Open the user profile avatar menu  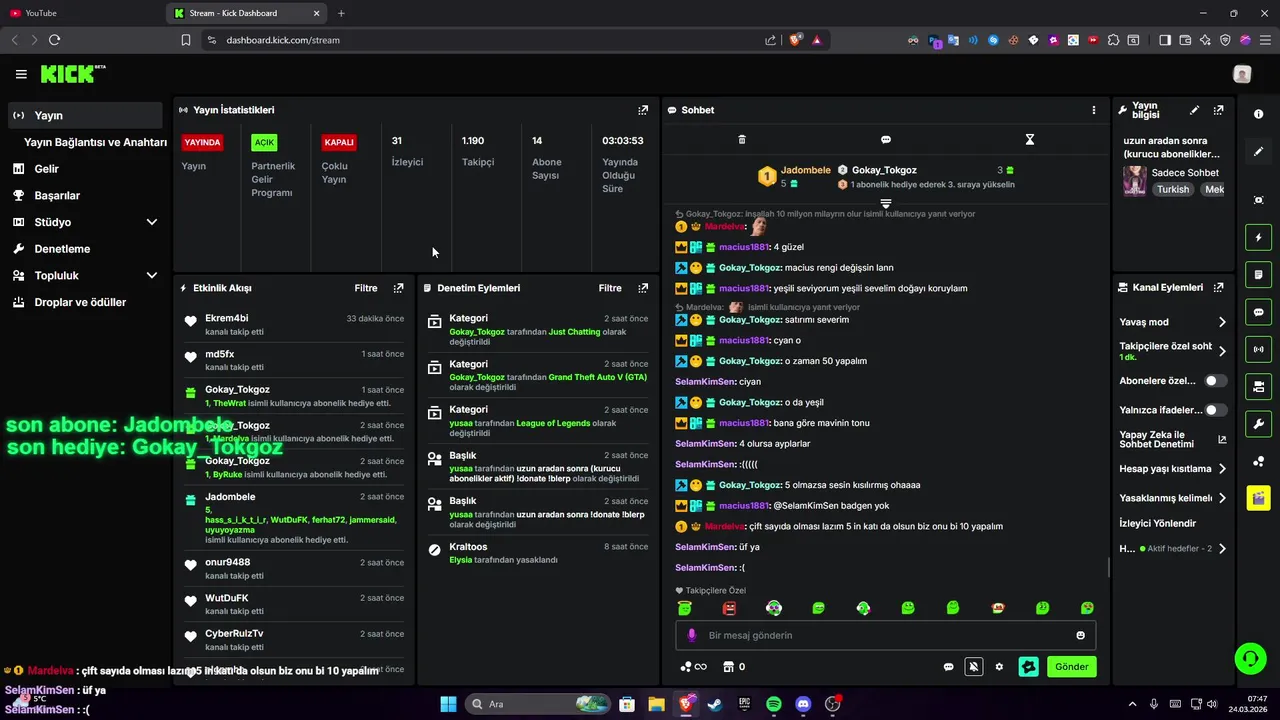click(x=1242, y=74)
